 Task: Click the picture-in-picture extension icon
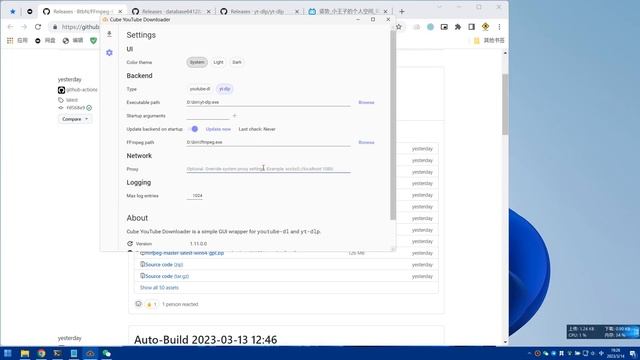444,27
